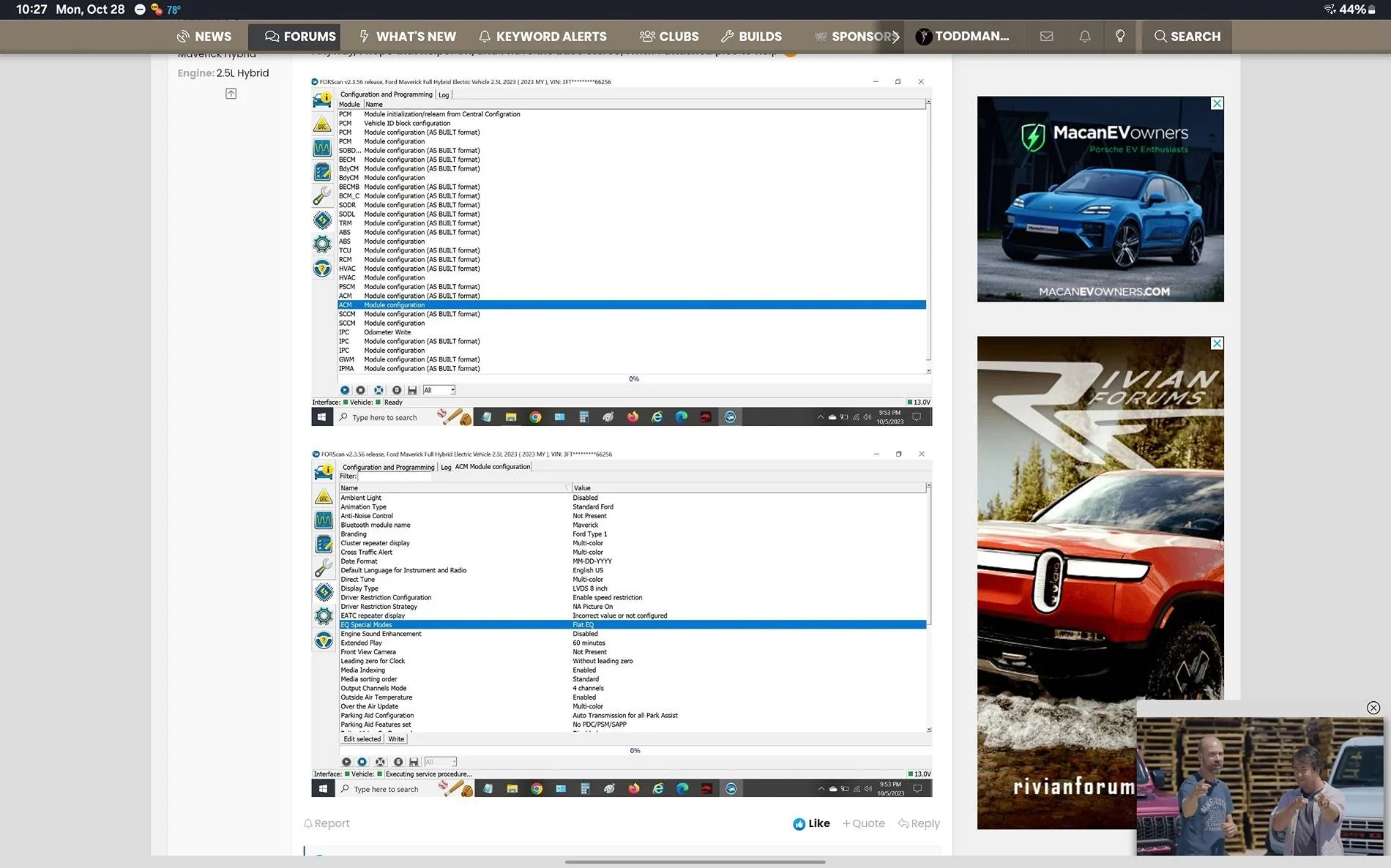The height and width of the screenshot is (868, 1391).
Task: Dismiss the floating video player
Action: click(1373, 708)
